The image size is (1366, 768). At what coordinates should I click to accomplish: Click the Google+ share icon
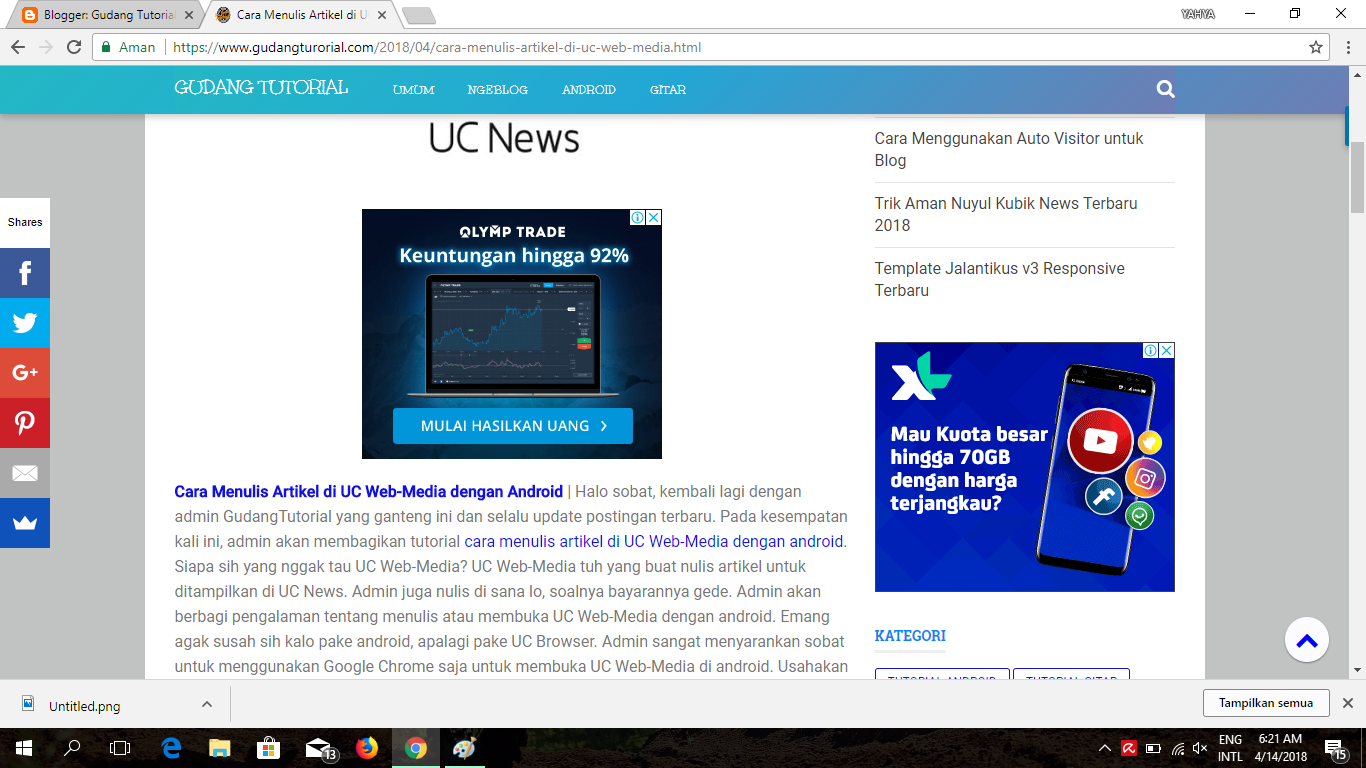pyautogui.click(x=25, y=372)
